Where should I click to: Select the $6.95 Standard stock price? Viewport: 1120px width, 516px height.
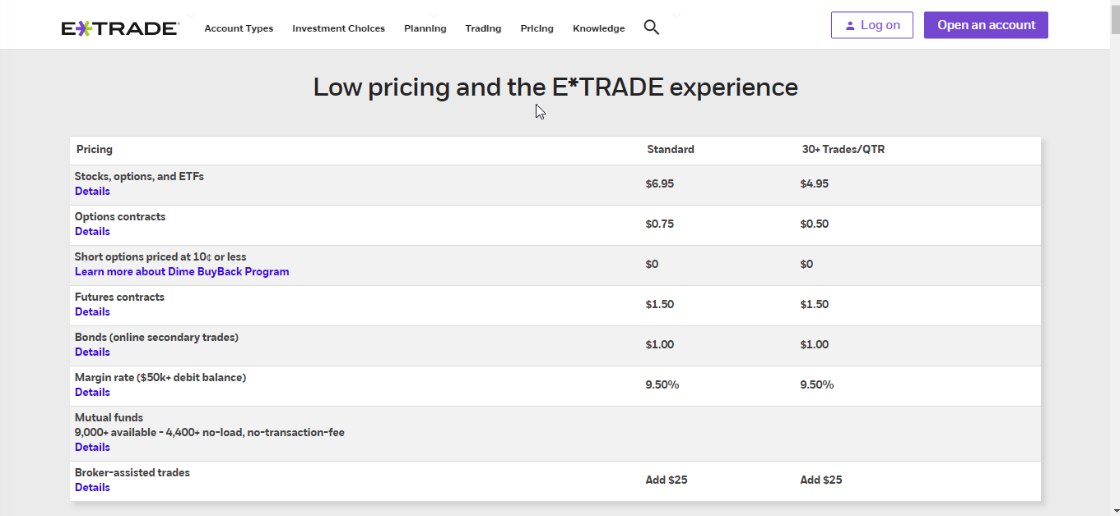click(660, 184)
